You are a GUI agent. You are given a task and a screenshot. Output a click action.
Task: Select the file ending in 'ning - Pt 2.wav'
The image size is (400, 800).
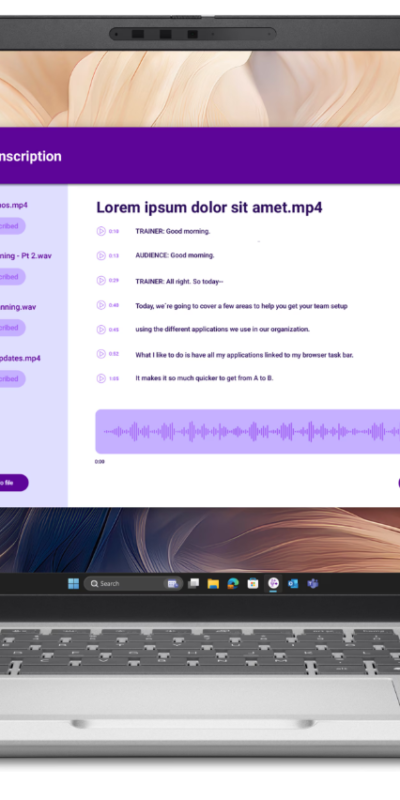coord(26,256)
